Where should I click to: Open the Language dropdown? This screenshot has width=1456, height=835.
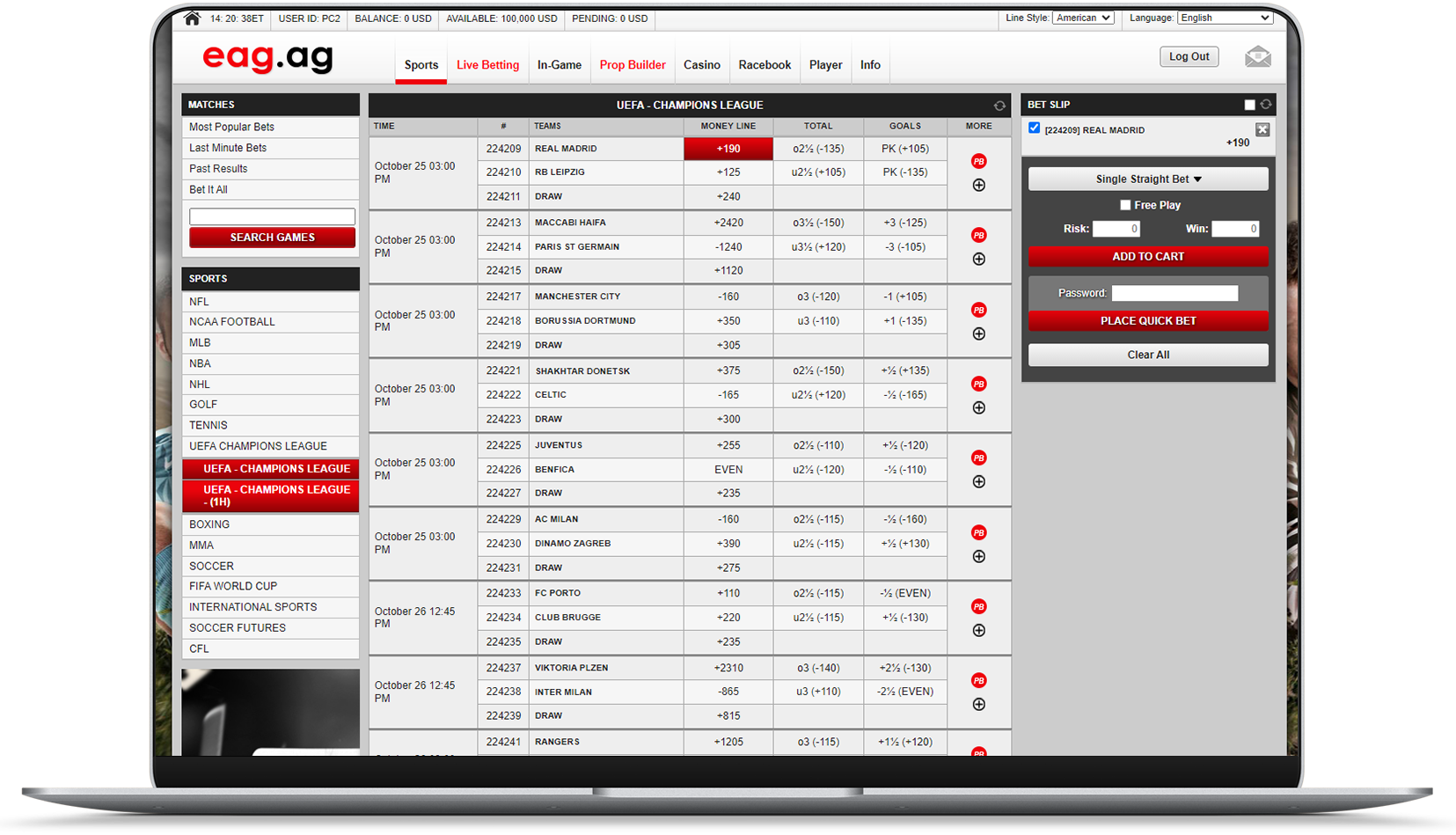1225,18
